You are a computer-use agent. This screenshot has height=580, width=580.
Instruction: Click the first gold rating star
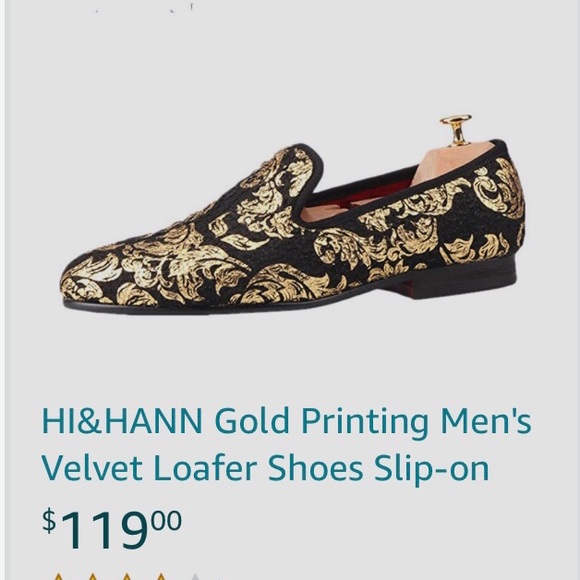click(58, 577)
